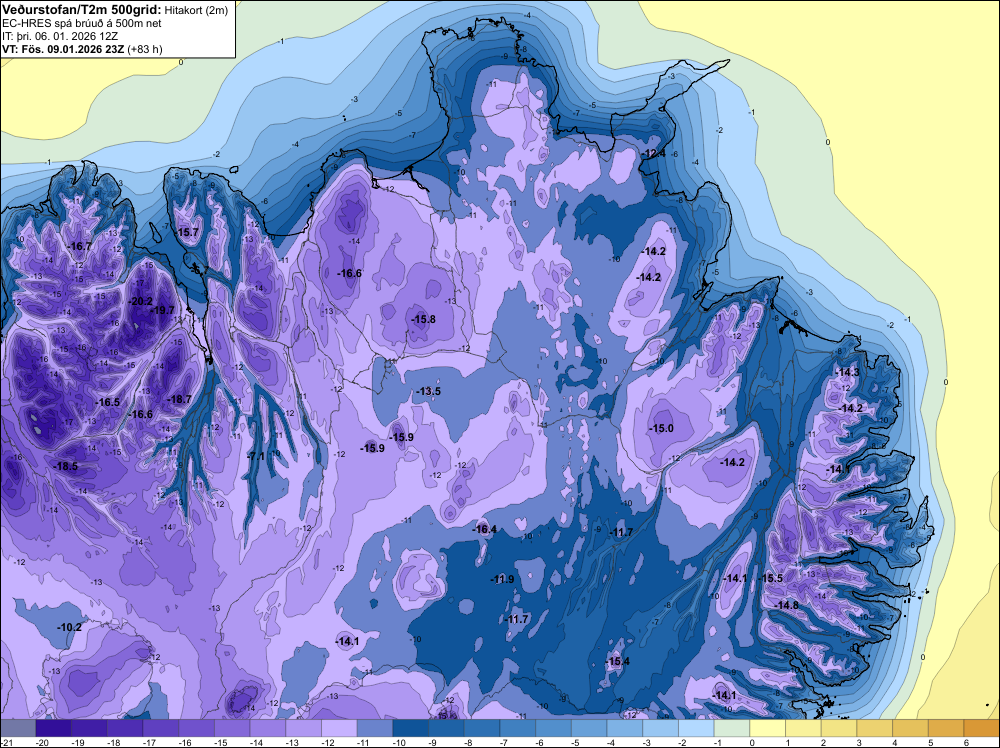Click the -13.5 temperature label
1000x748 pixels.
pos(429,391)
